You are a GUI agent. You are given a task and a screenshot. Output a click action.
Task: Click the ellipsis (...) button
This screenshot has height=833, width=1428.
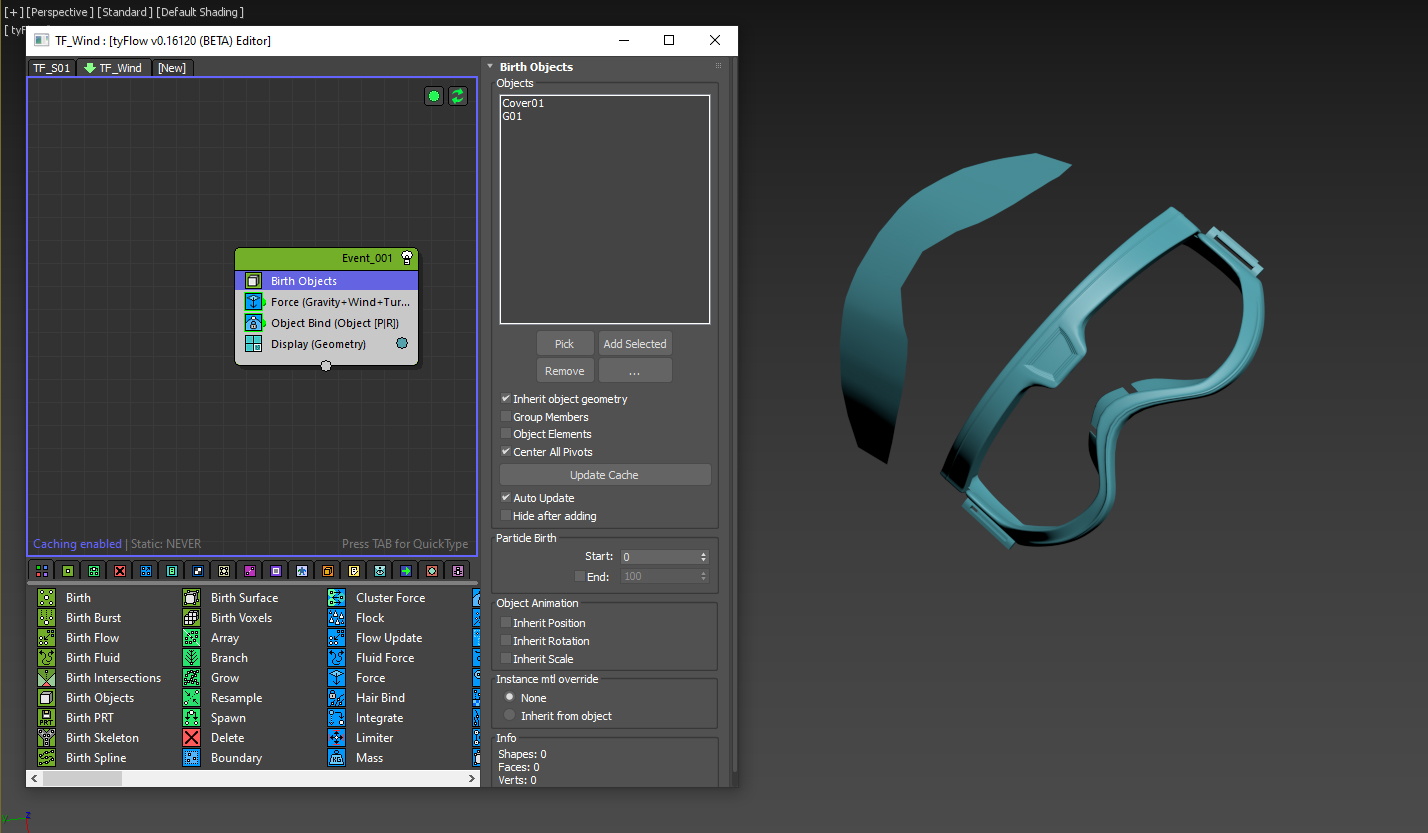635,370
